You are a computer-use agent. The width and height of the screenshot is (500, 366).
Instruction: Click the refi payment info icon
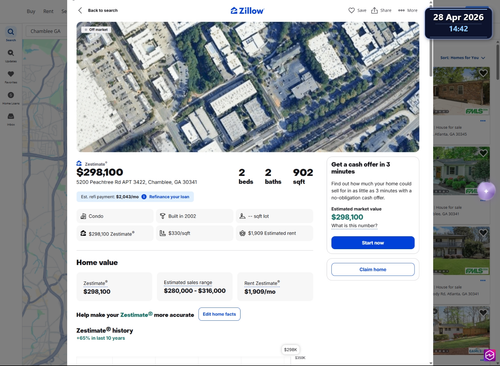point(144,197)
